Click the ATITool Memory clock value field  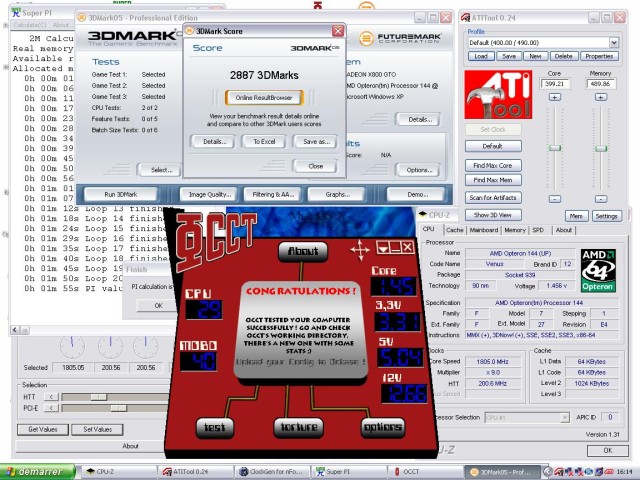(600, 84)
